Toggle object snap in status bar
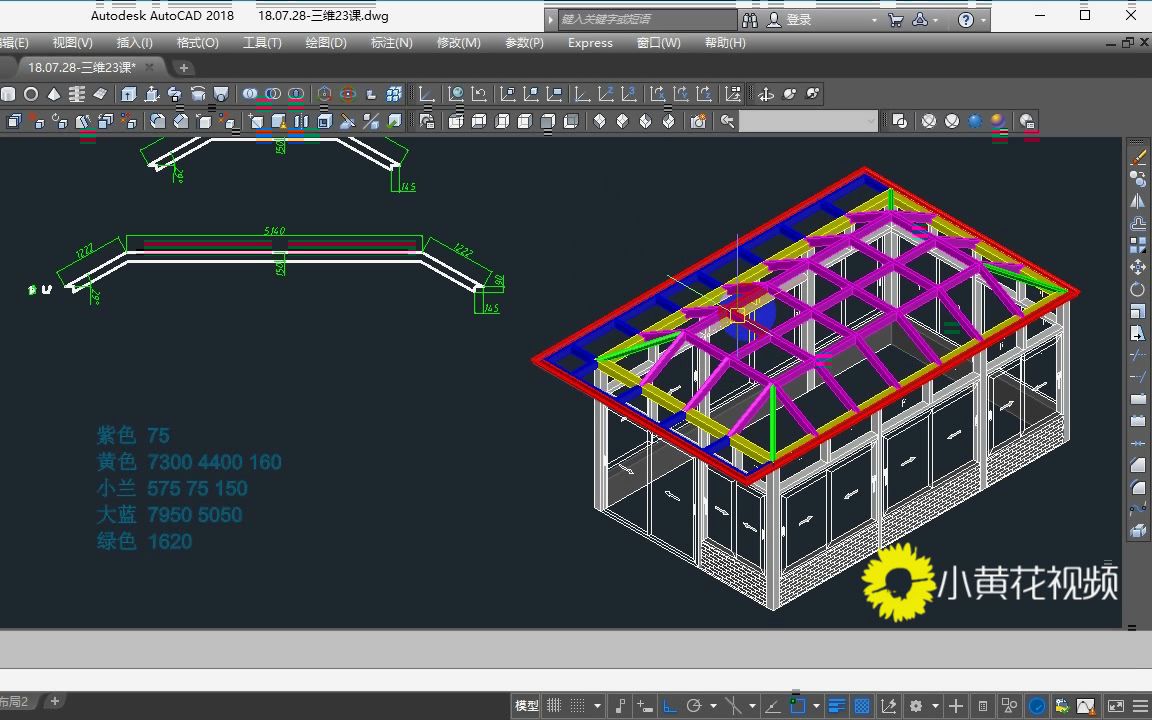 (x=797, y=705)
